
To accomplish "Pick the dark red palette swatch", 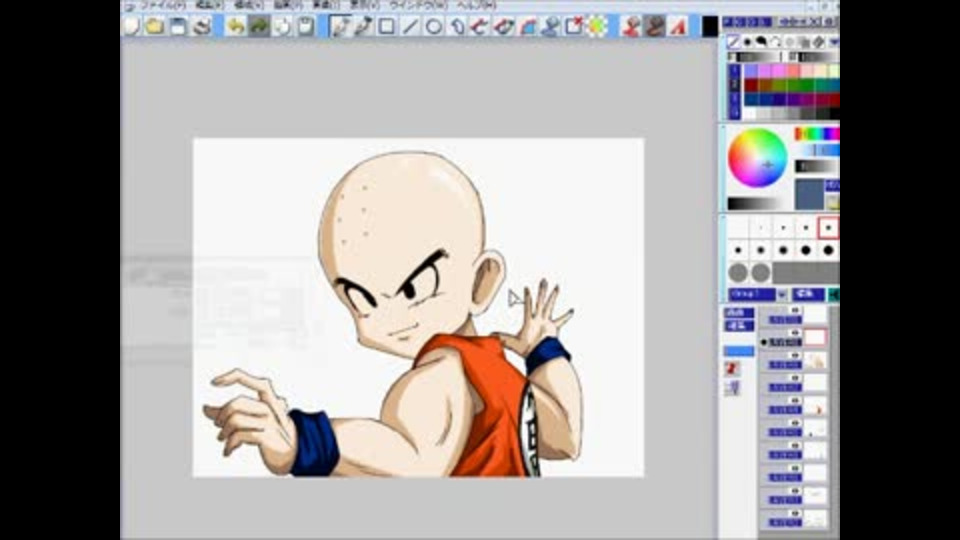I will (x=751, y=85).
